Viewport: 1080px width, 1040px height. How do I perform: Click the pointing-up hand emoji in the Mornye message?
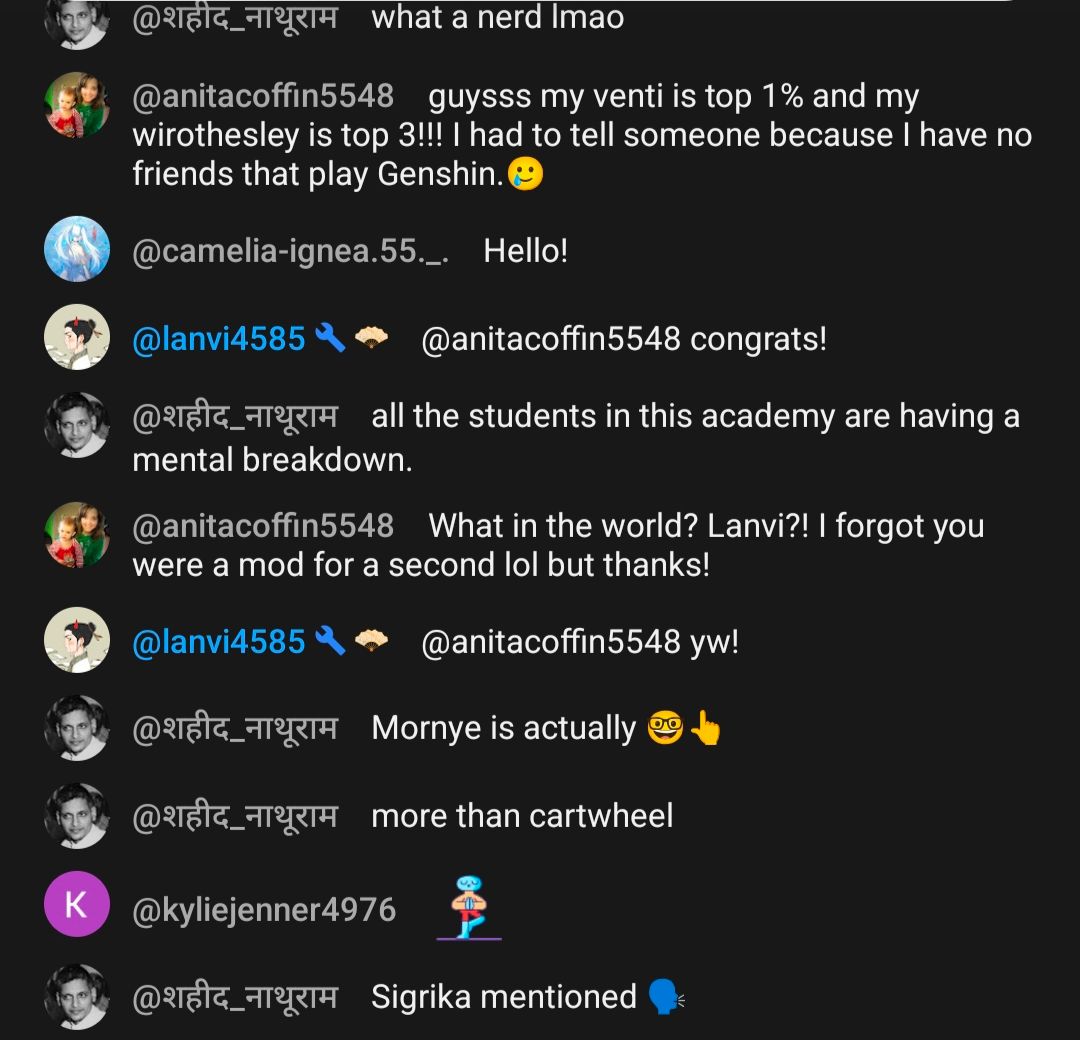[x=705, y=730]
